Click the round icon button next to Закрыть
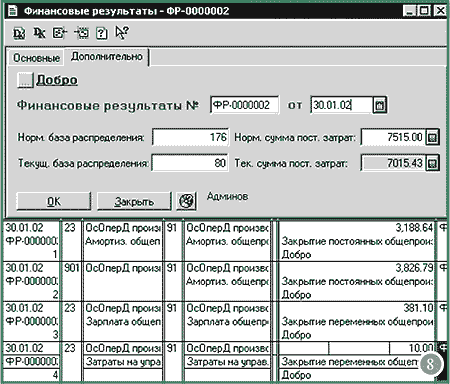The width and height of the screenshot is (450, 384). click(x=186, y=201)
